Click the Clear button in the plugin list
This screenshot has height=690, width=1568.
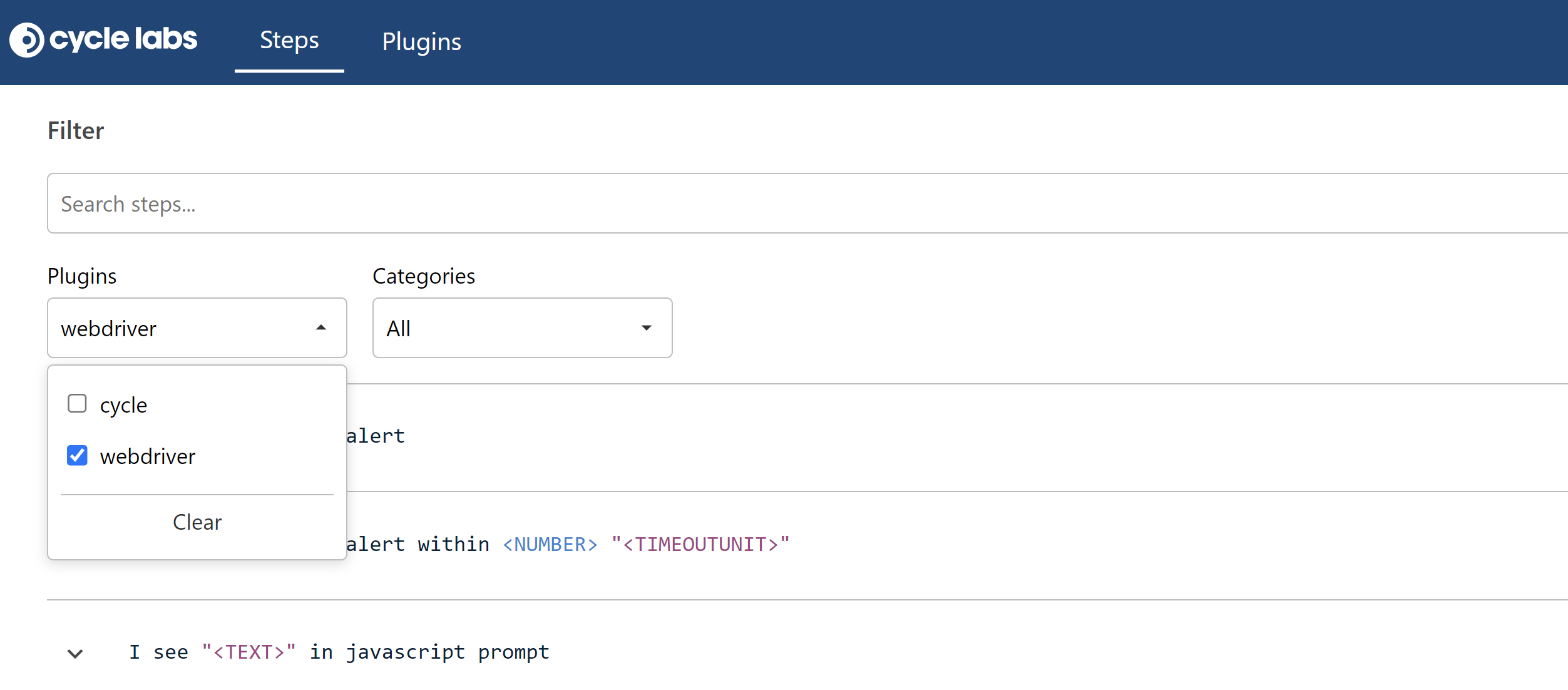(x=197, y=522)
